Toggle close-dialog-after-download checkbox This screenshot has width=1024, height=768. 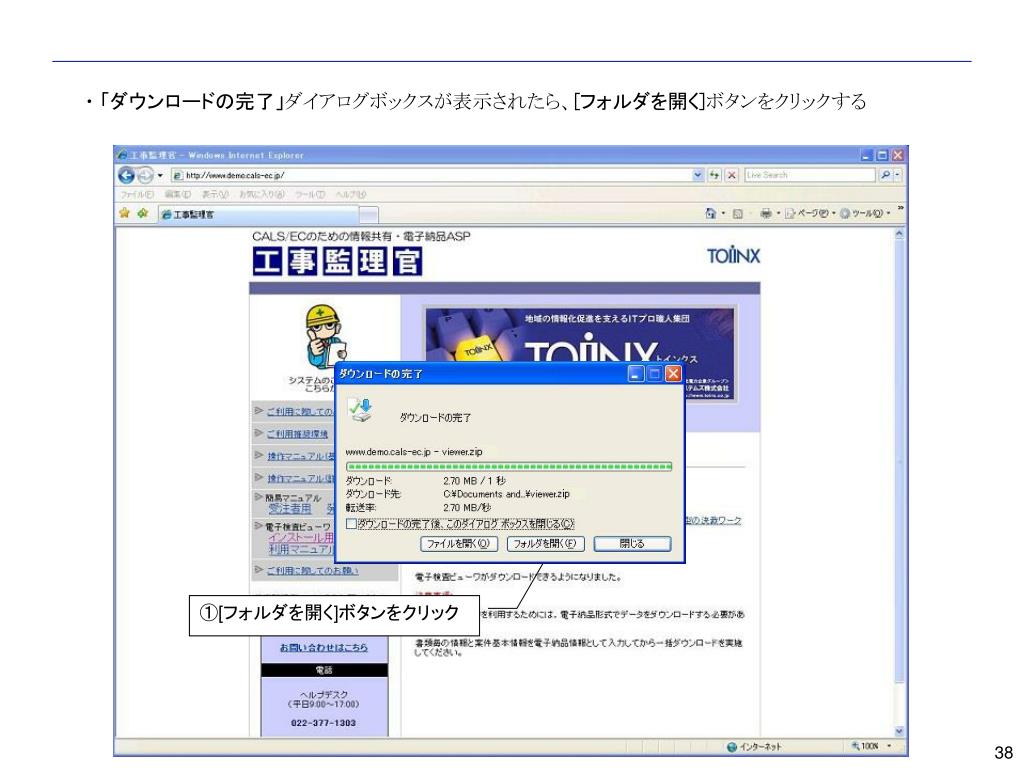pos(351,524)
